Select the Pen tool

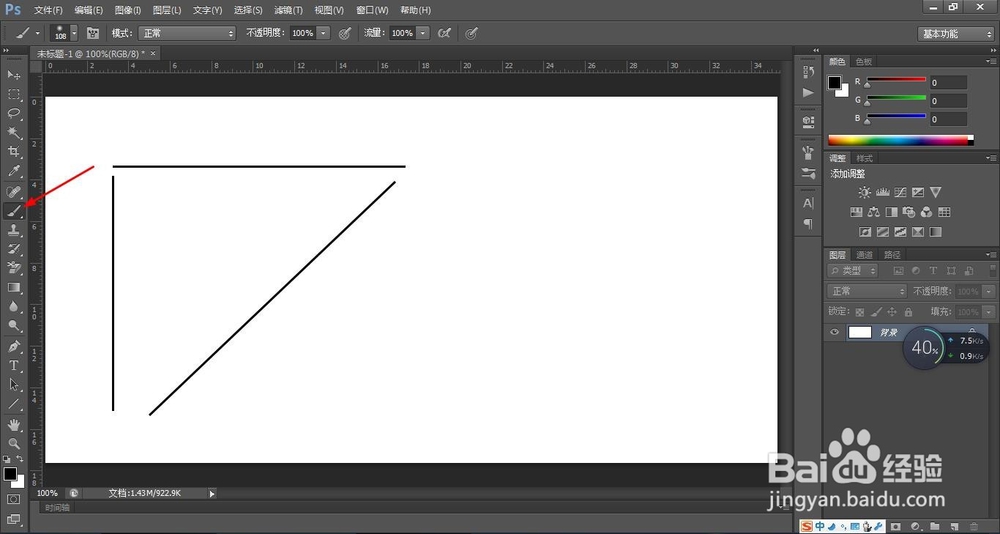[13, 347]
